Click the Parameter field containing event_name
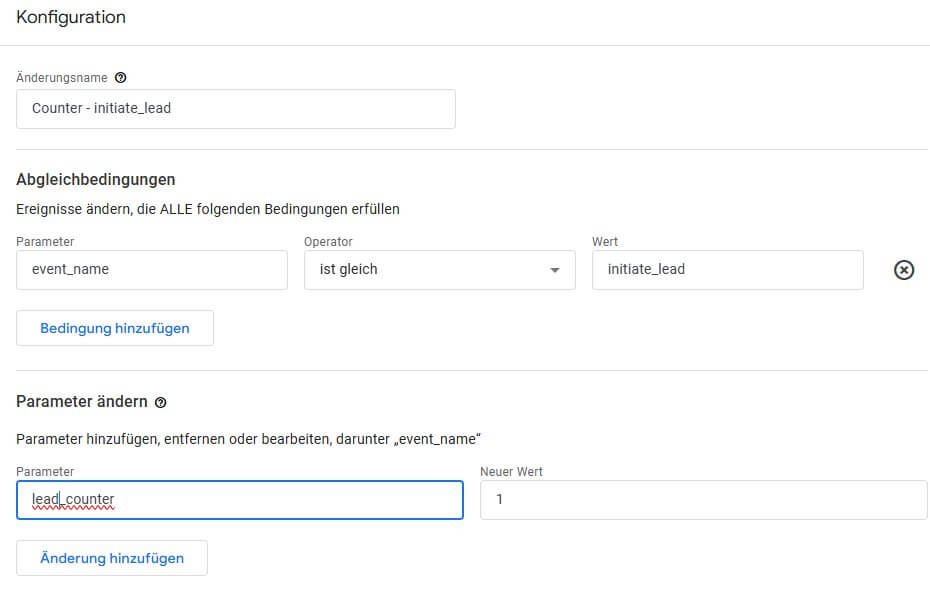The image size is (930, 591). [x=152, y=270]
